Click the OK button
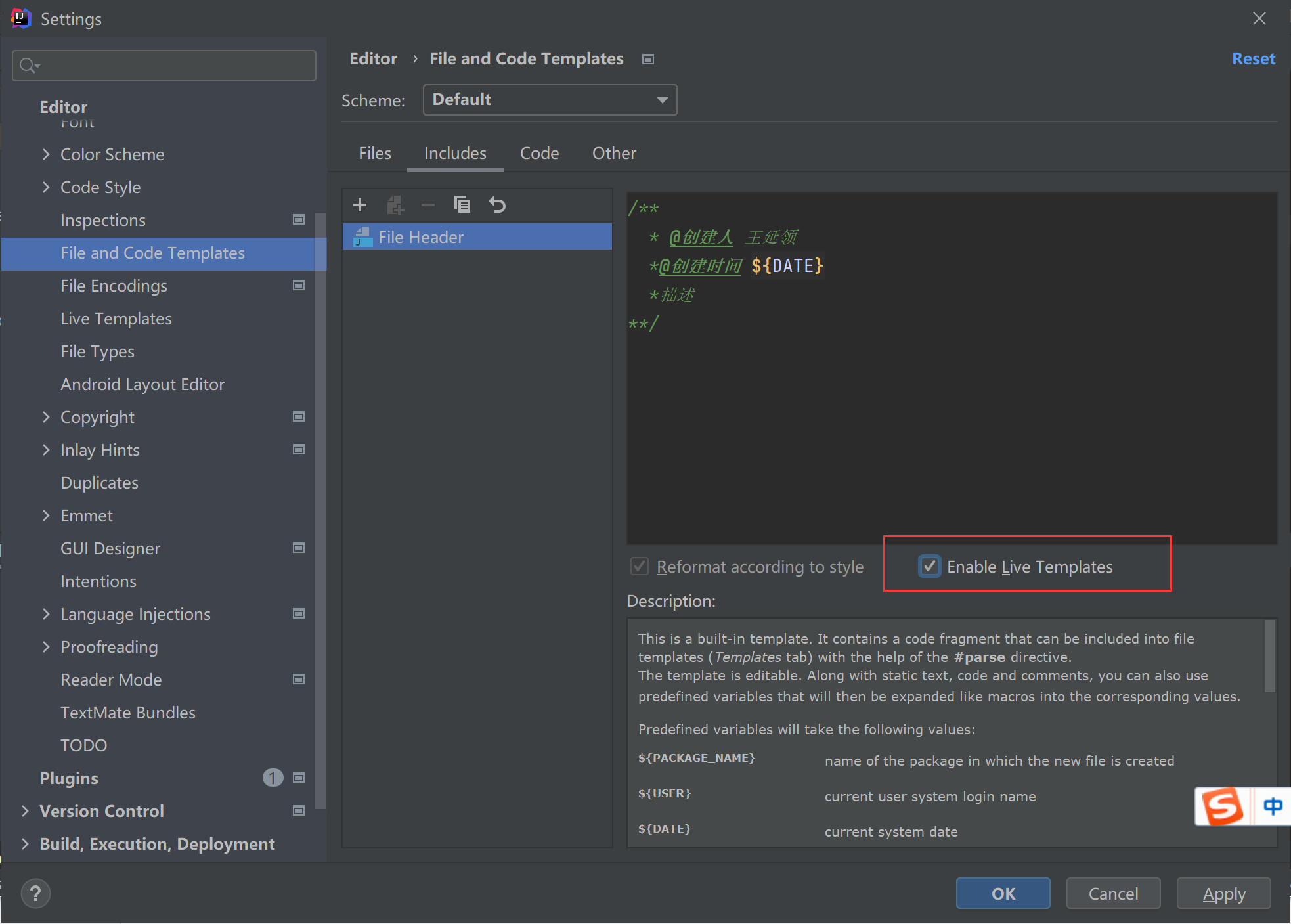The image size is (1291, 924). (x=1003, y=893)
